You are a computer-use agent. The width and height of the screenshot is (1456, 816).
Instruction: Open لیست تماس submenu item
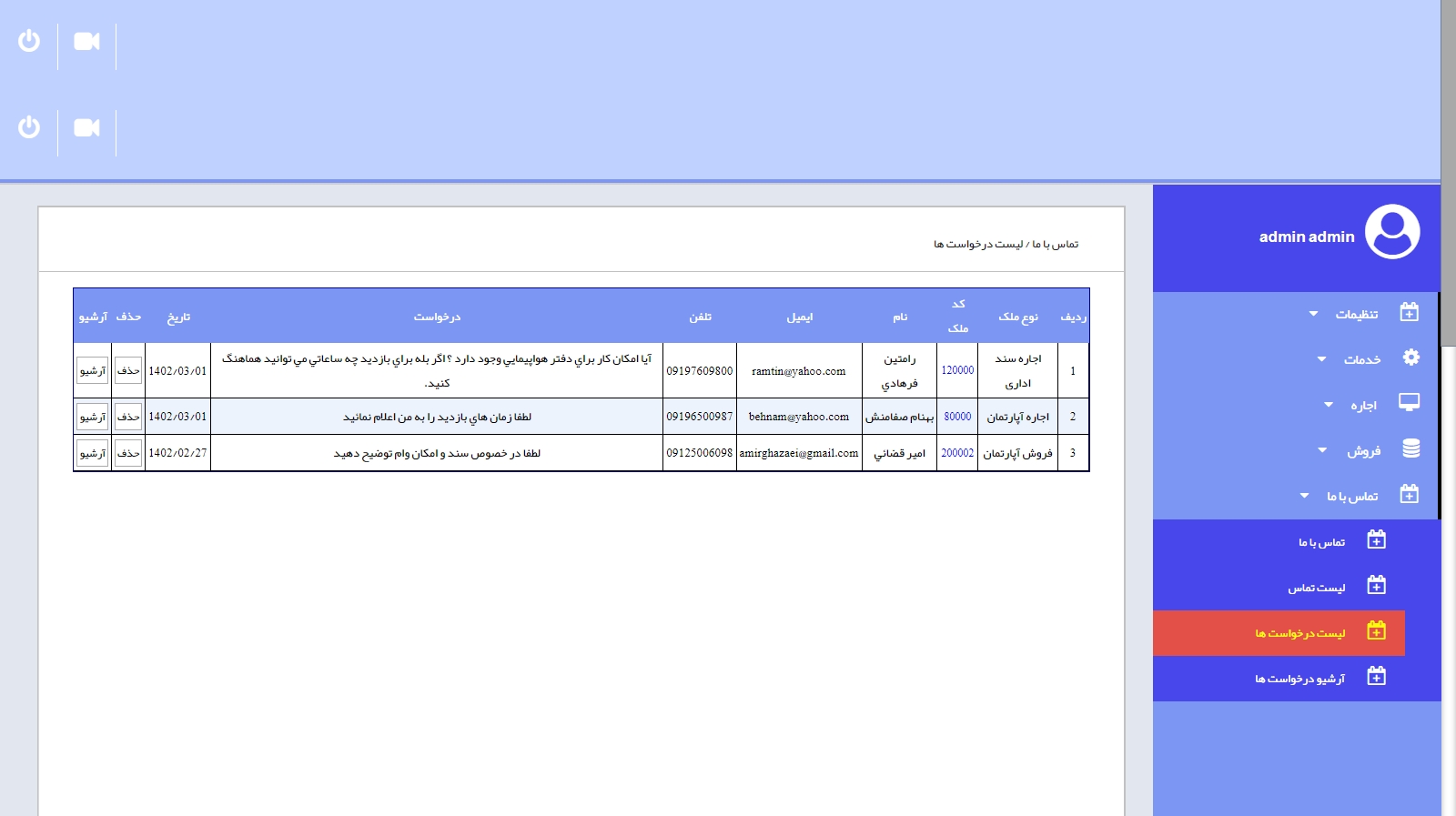(1316, 588)
